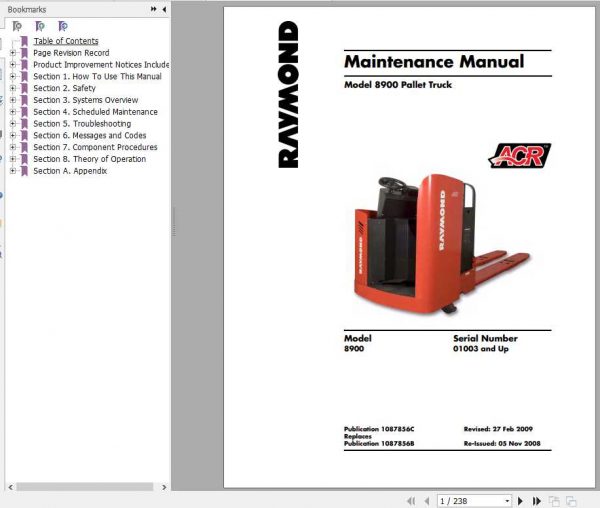The height and width of the screenshot is (508, 600).
Task: Open Section 2. Safety bookmark
Action: (x=64, y=88)
